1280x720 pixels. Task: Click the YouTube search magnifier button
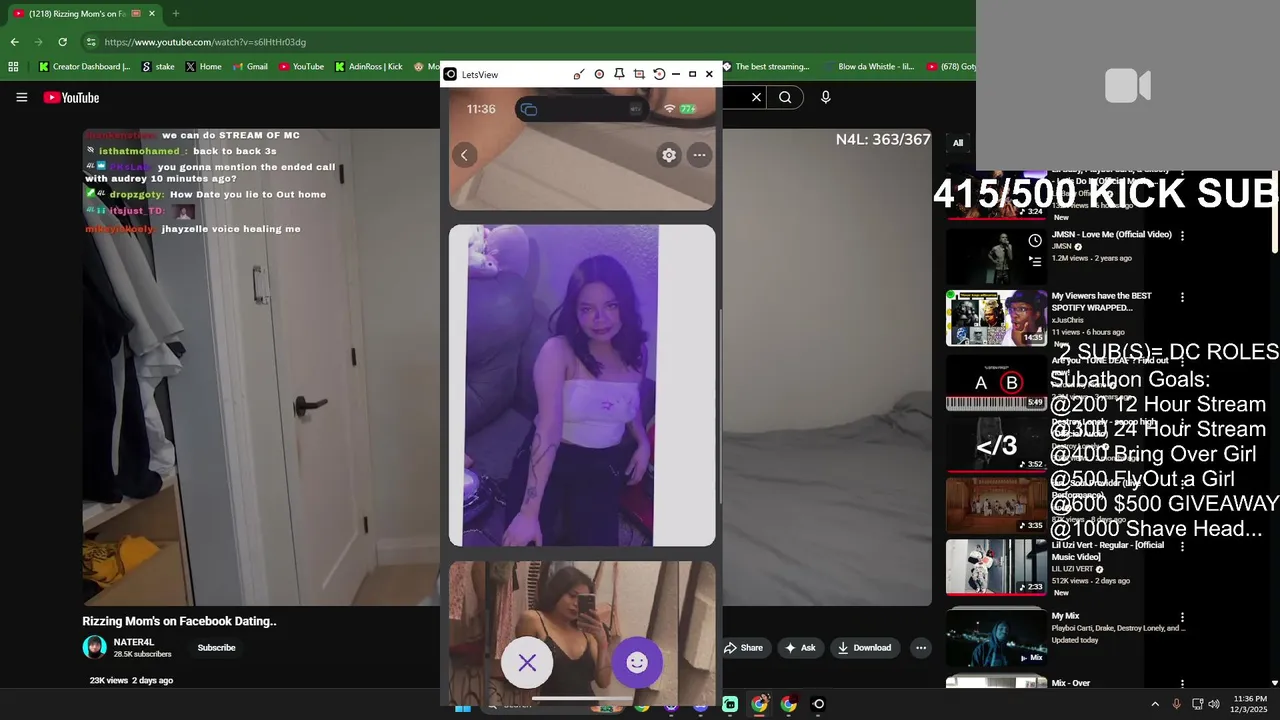coord(785,97)
